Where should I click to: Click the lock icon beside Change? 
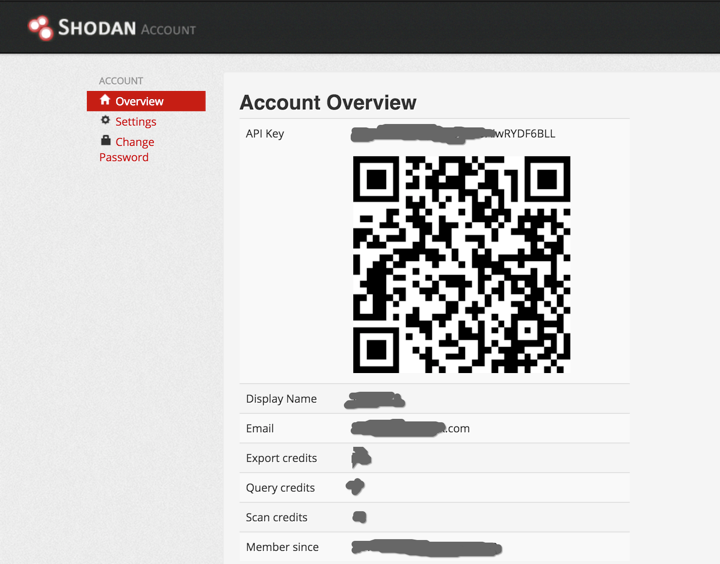[x=105, y=141]
